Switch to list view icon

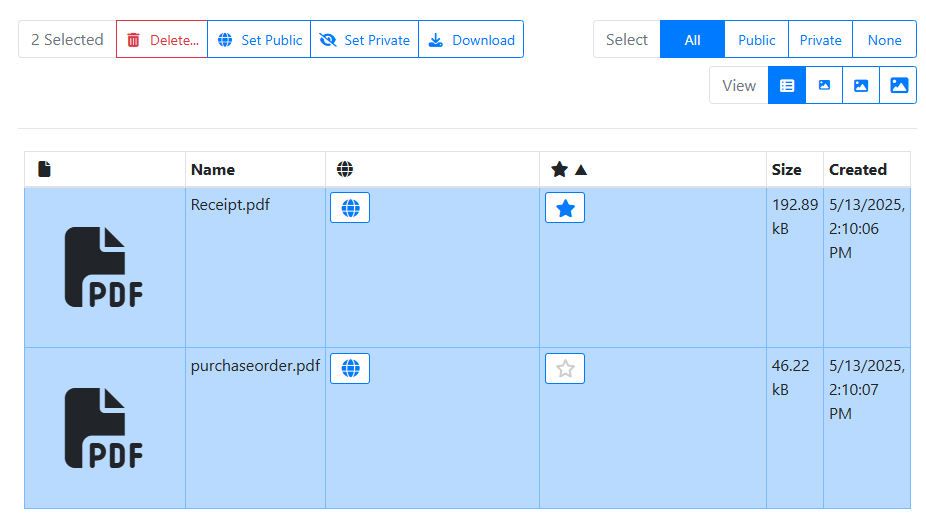point(787,86)
